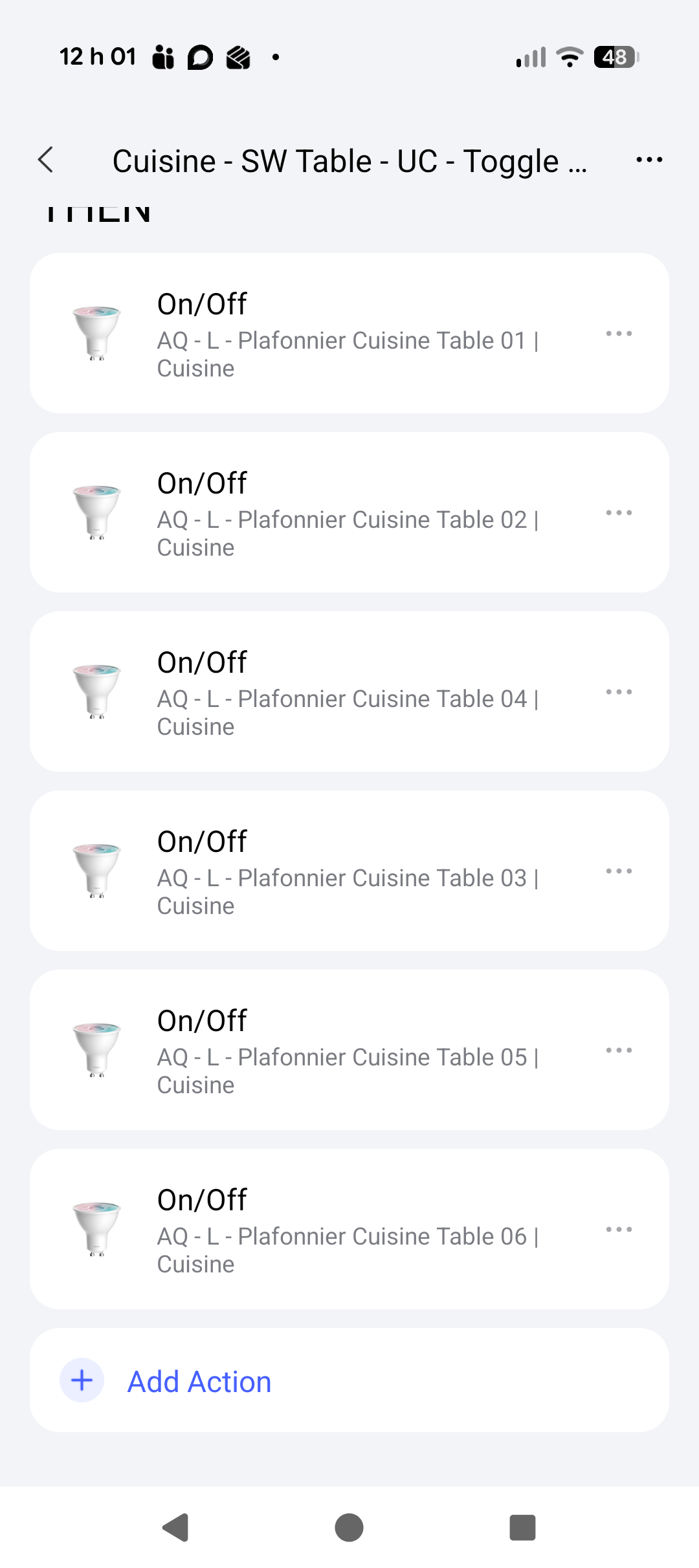Tap bulb icon for Table 05 light
This screenshot has width=699, height=1568.
click(x=96, y=1049)
